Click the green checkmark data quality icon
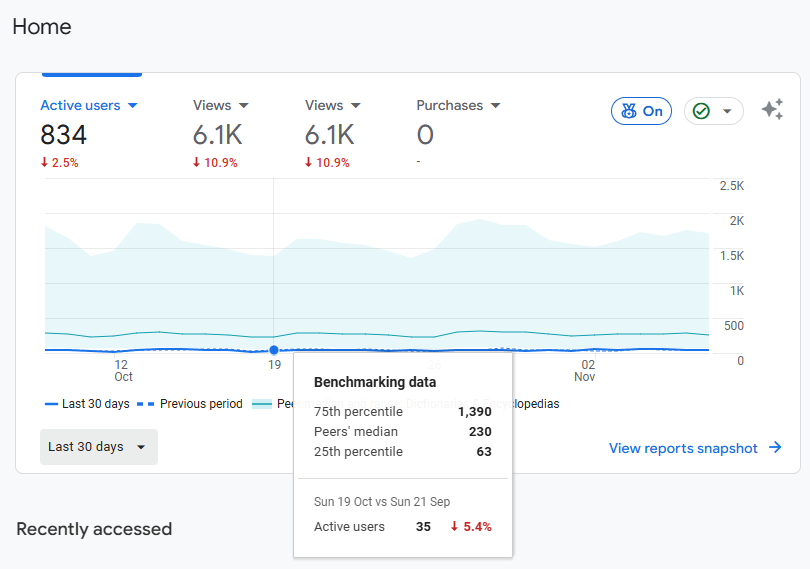The image size is (810, 569). pos(701,111)
